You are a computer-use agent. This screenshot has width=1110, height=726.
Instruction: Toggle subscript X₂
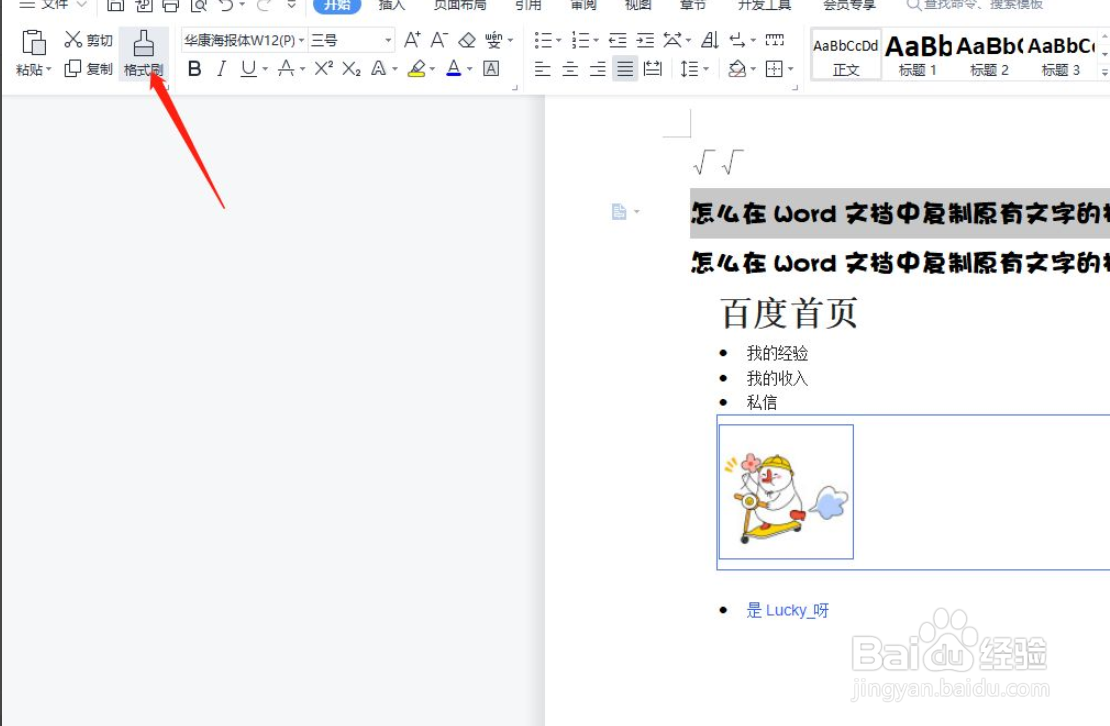[351, 69]
